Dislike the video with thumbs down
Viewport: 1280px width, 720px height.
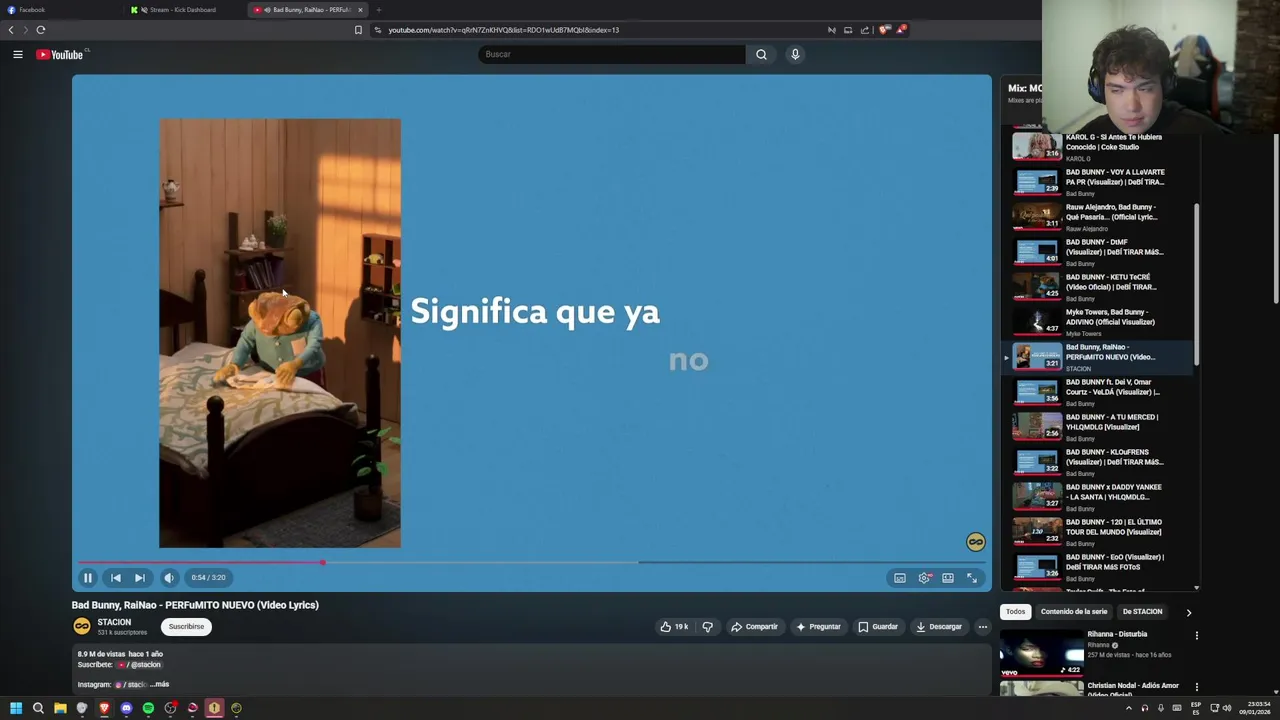[707, 627]
